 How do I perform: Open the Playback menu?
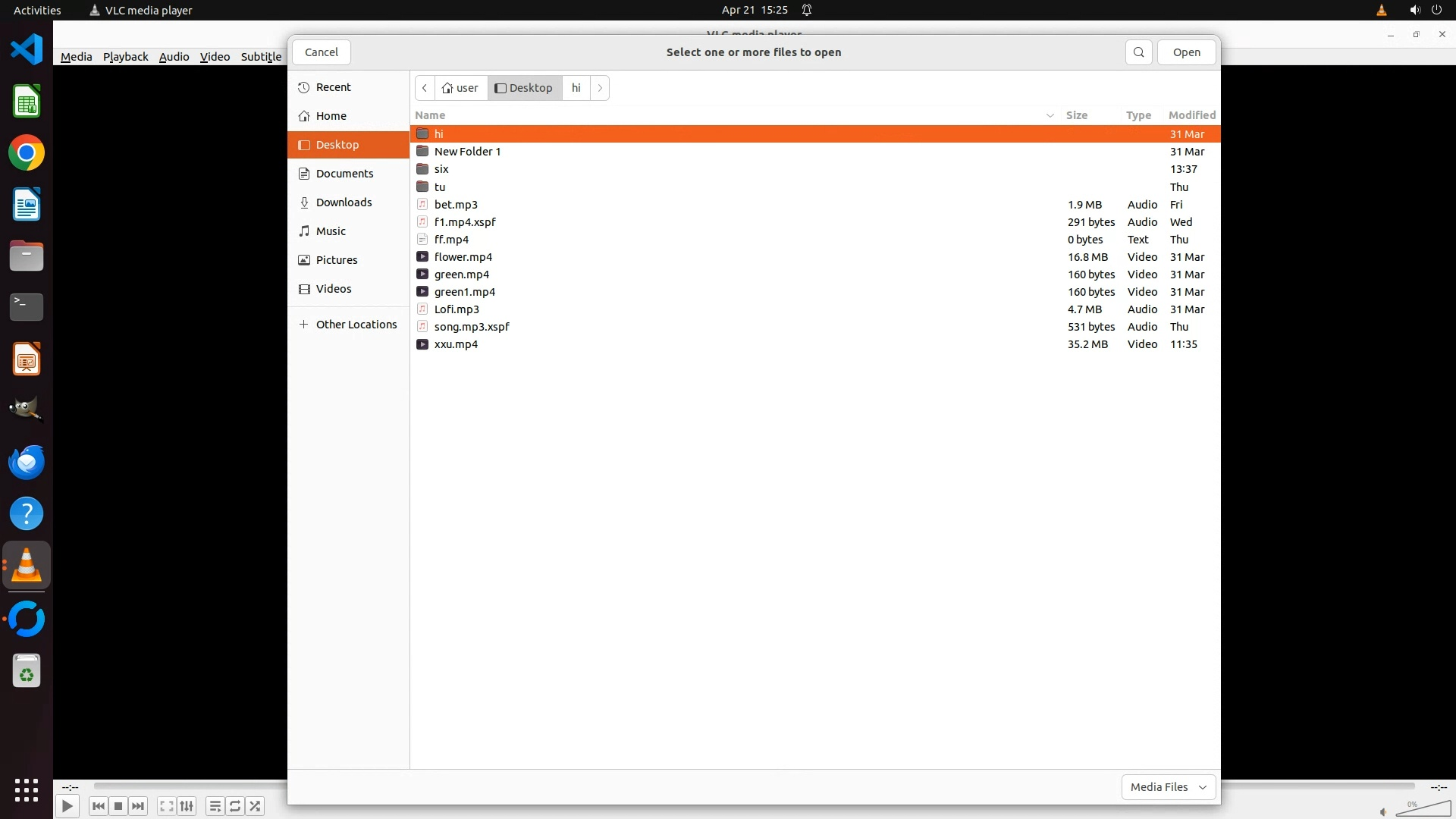[x=125, y=57]
